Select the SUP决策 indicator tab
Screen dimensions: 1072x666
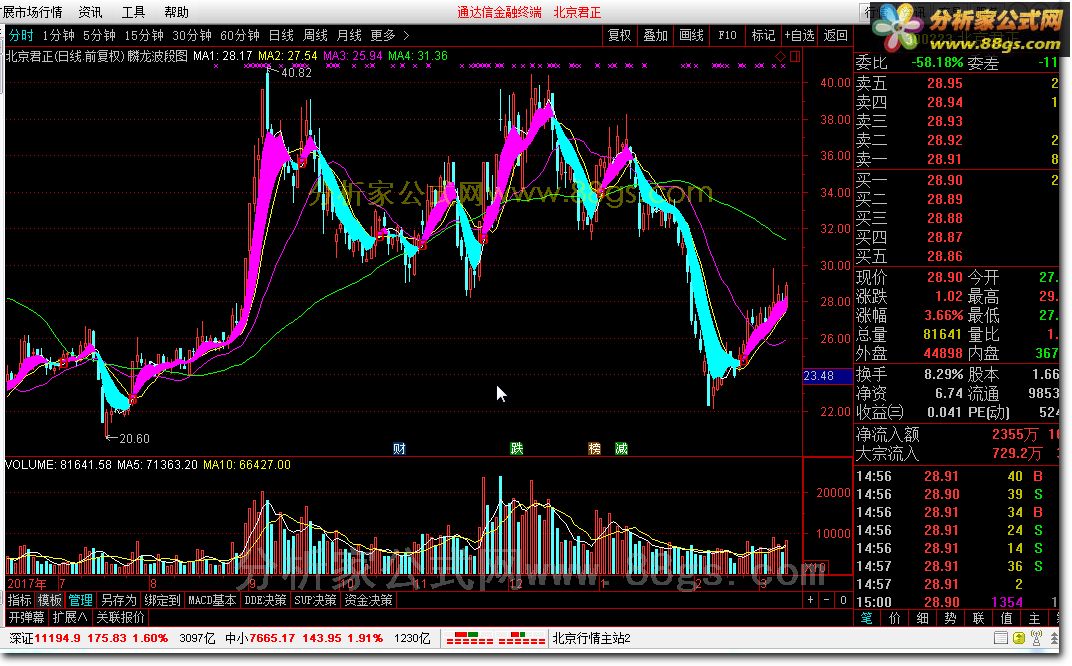pos(314,600)
